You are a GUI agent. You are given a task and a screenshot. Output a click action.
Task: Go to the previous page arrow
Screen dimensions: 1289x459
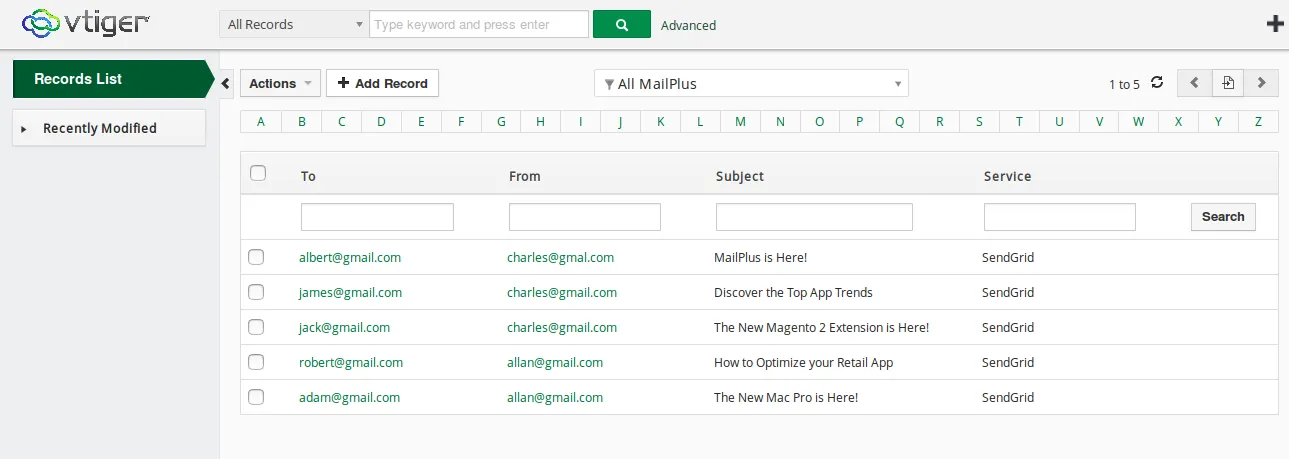coord(1194,83)
